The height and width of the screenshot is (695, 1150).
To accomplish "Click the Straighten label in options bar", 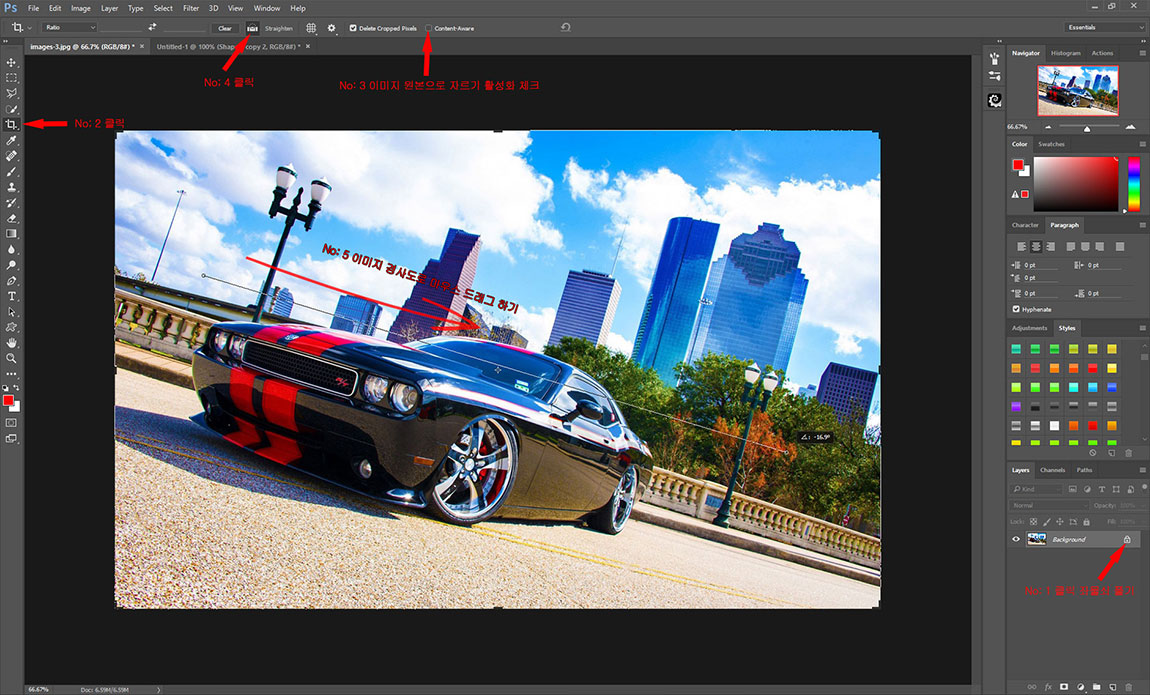I will [279, 29].
